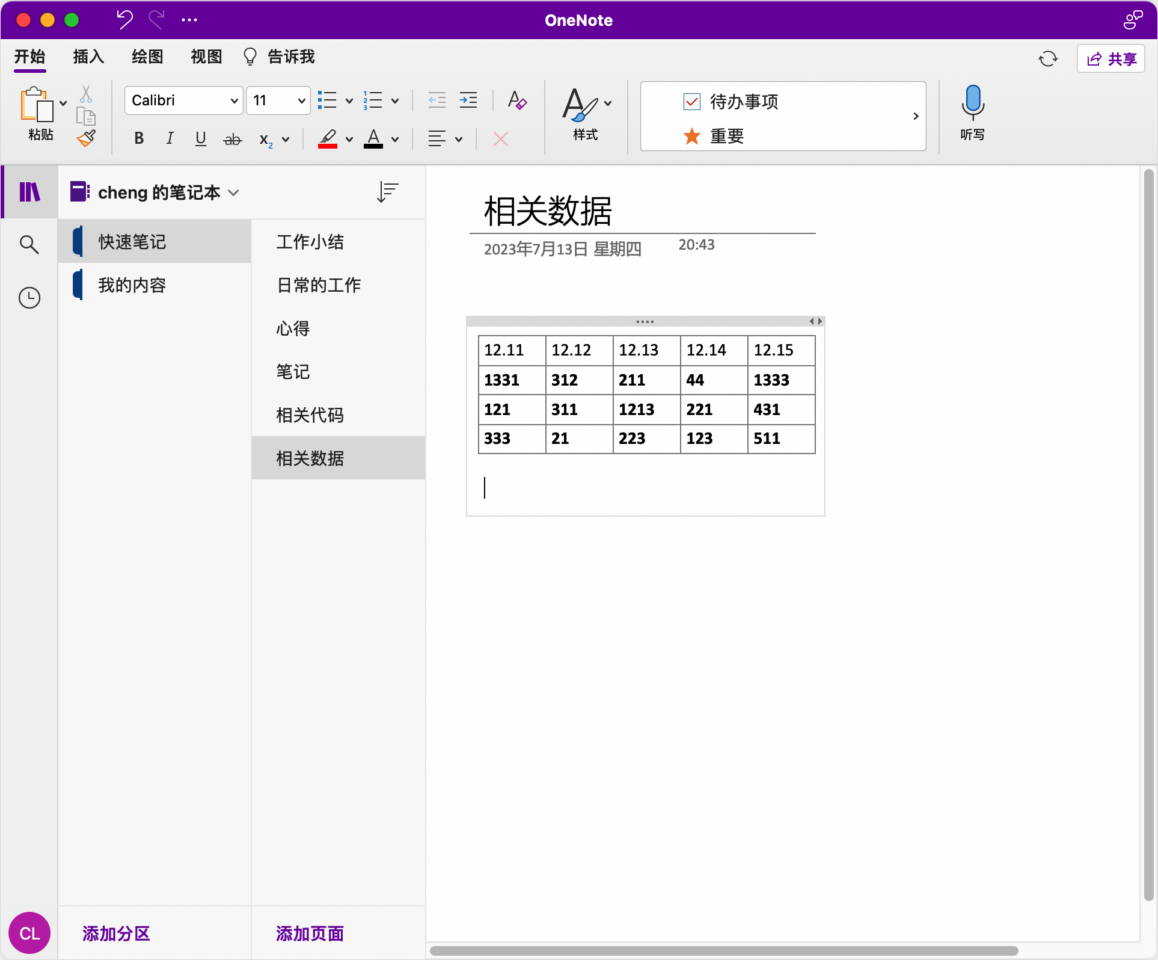Viewport: 1158px width, 960px height.
Task: Click the sort pages icon
Action: (387, 192)
